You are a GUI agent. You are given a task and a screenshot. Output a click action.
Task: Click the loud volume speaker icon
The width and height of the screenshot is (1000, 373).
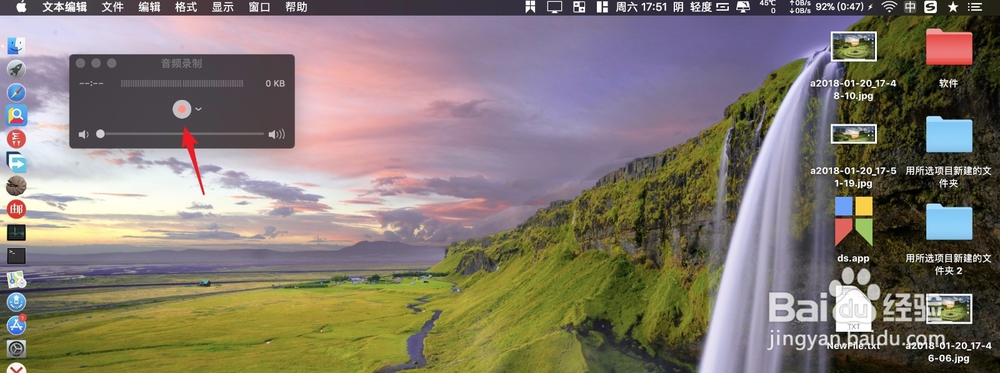(x=277, y=134)
